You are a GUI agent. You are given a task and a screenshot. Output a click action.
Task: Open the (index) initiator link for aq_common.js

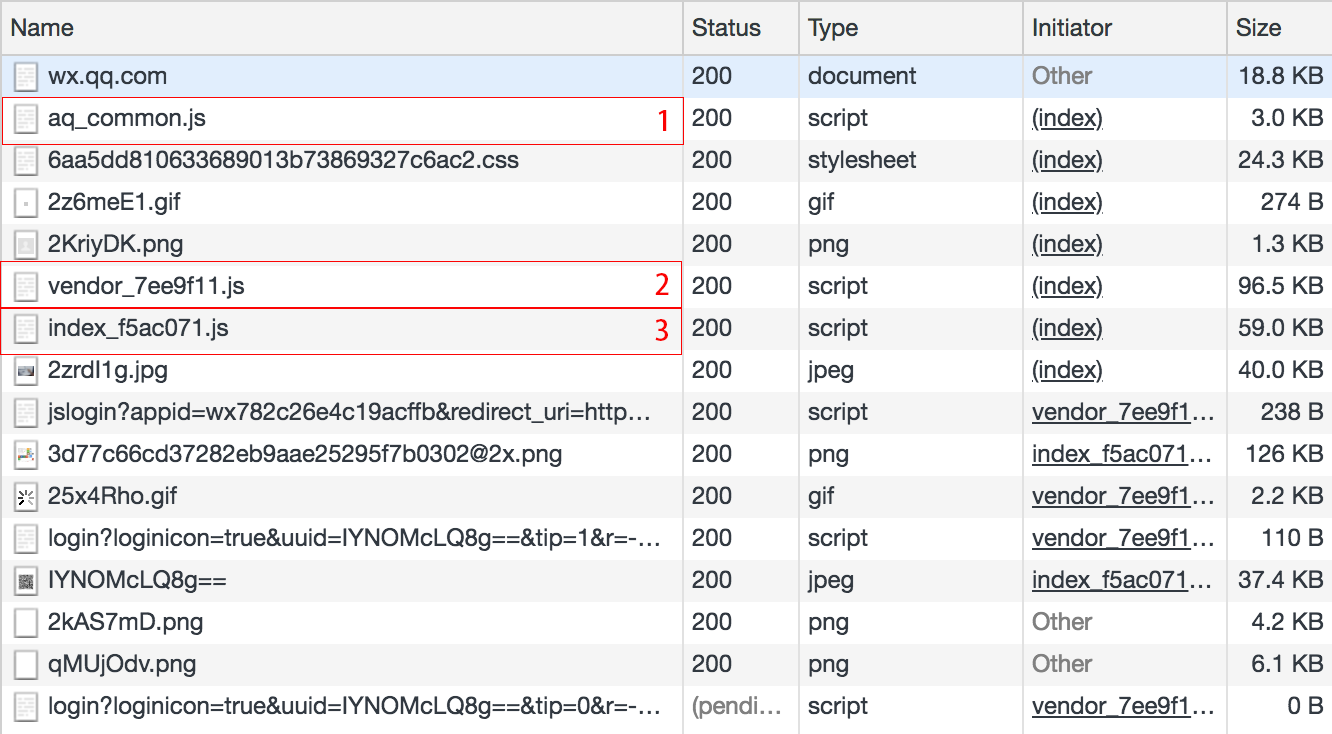click(1067, 119)
